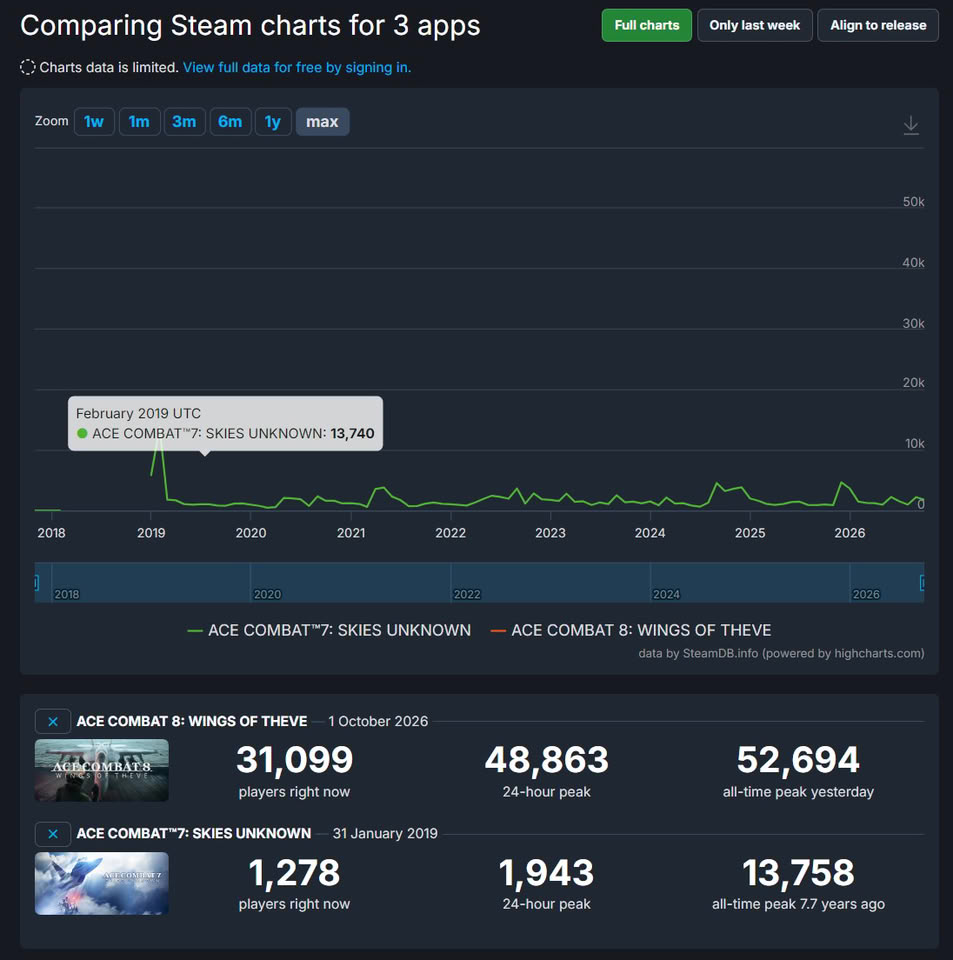The image size is (953, 960).
Task: Remove ACE COMBAT 7 from comparison
Action: (53, 834)
